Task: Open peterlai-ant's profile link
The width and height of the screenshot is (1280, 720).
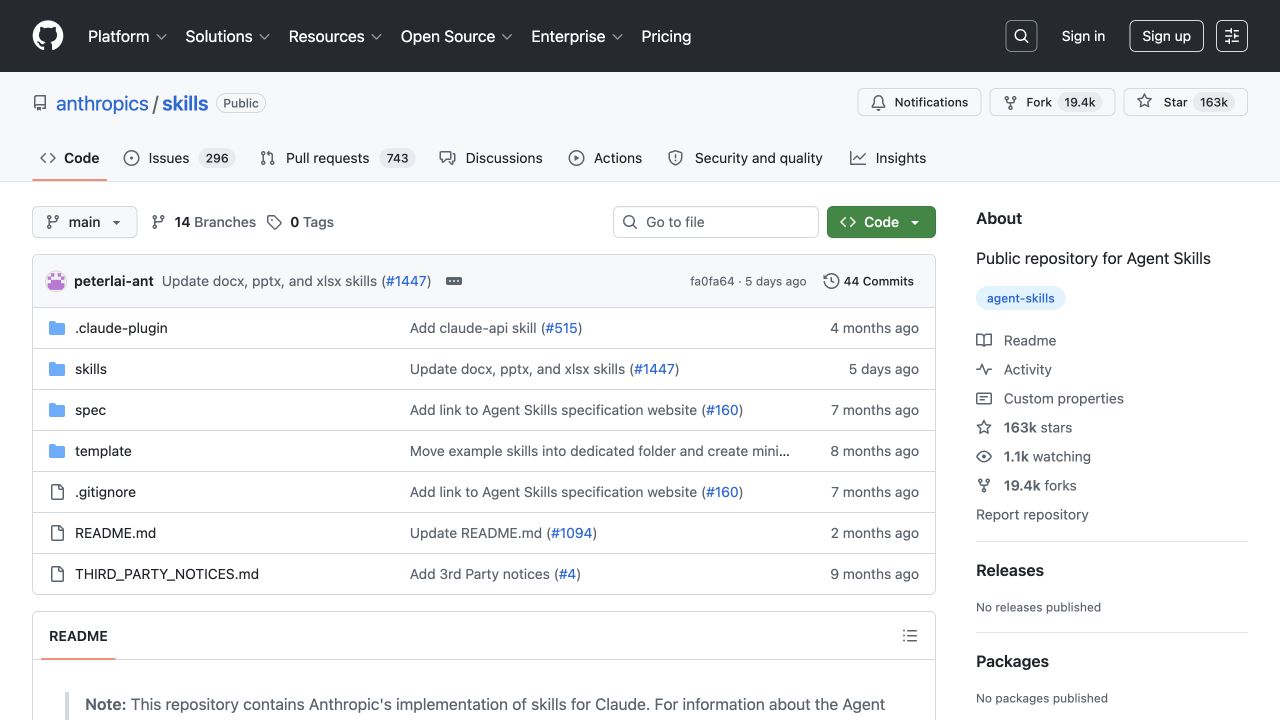Action: 114,281
